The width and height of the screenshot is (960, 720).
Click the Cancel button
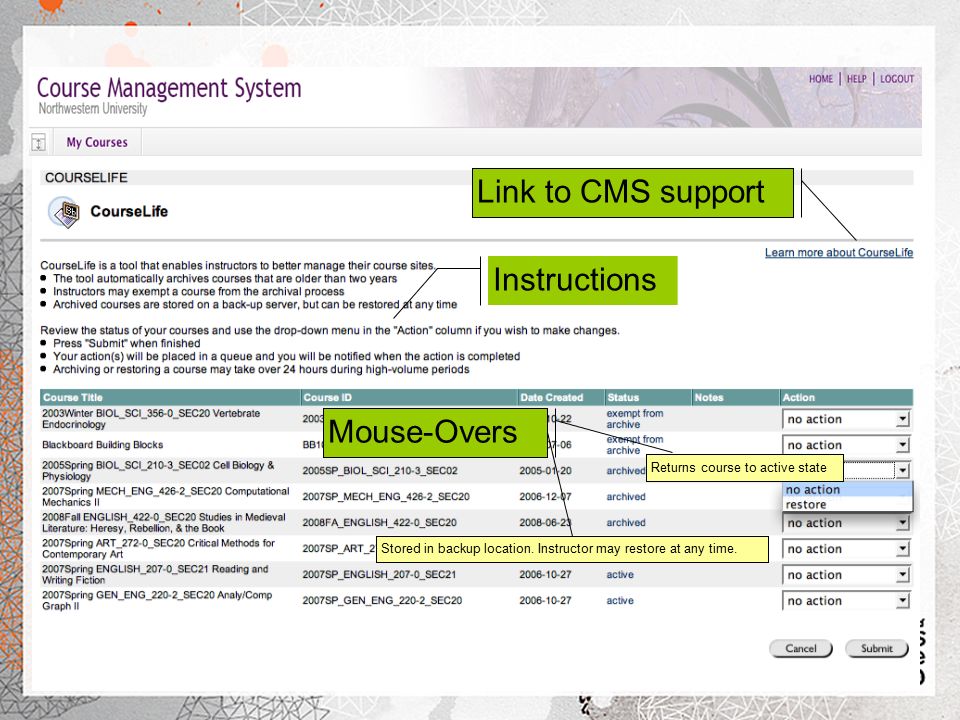[801, 648]
